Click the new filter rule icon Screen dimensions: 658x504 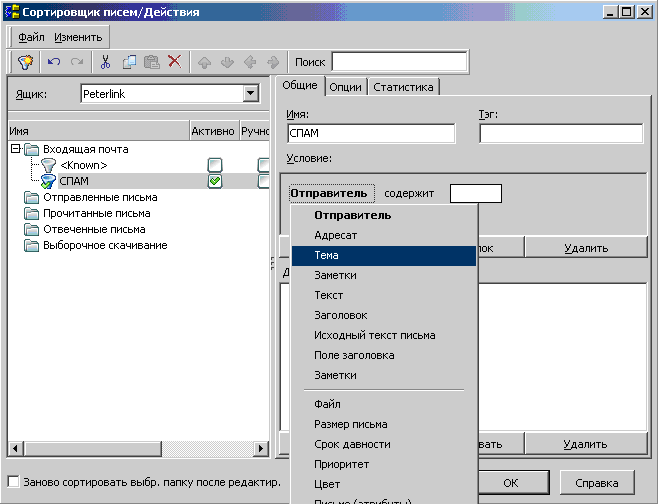(26, 62)
